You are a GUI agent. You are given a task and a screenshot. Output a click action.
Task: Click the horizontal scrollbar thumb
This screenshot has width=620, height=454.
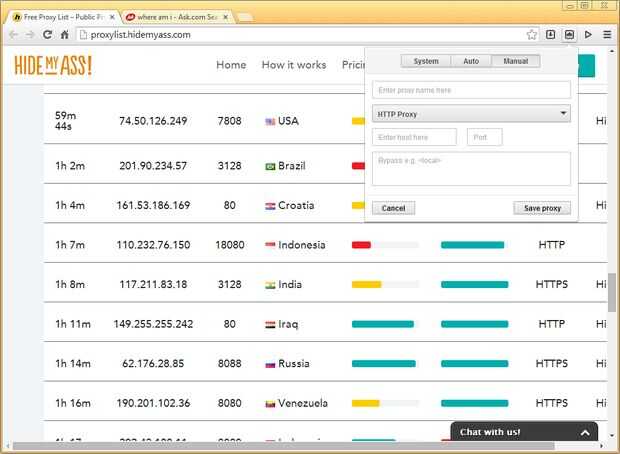tap(283, 446)
